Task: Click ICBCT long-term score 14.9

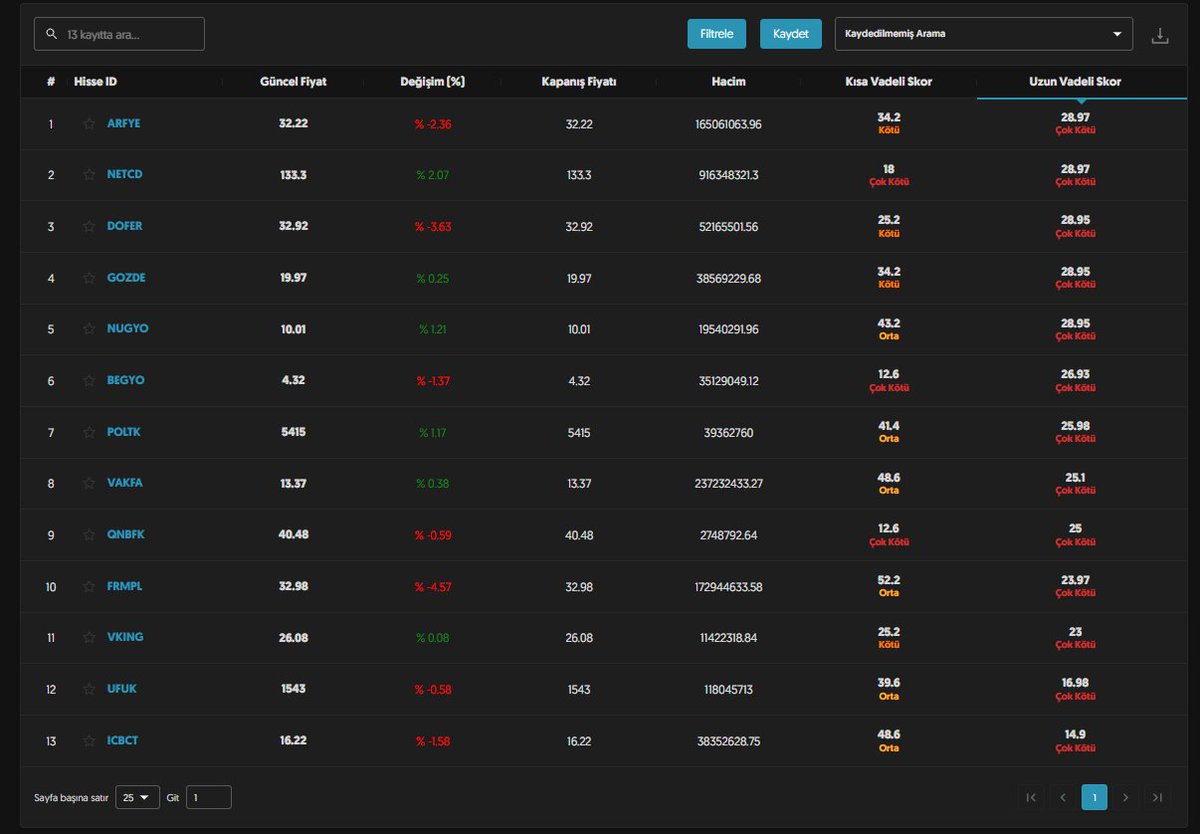Action: (1075, 735)
